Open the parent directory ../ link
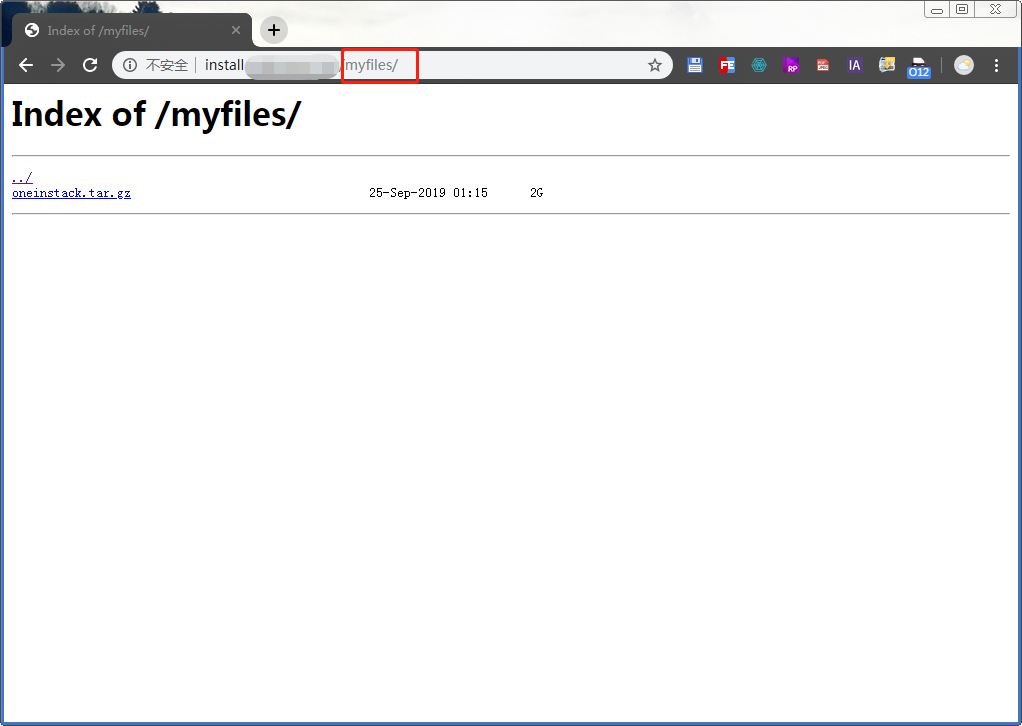This screenshot has width=1022, height=726. coord(22,177)
